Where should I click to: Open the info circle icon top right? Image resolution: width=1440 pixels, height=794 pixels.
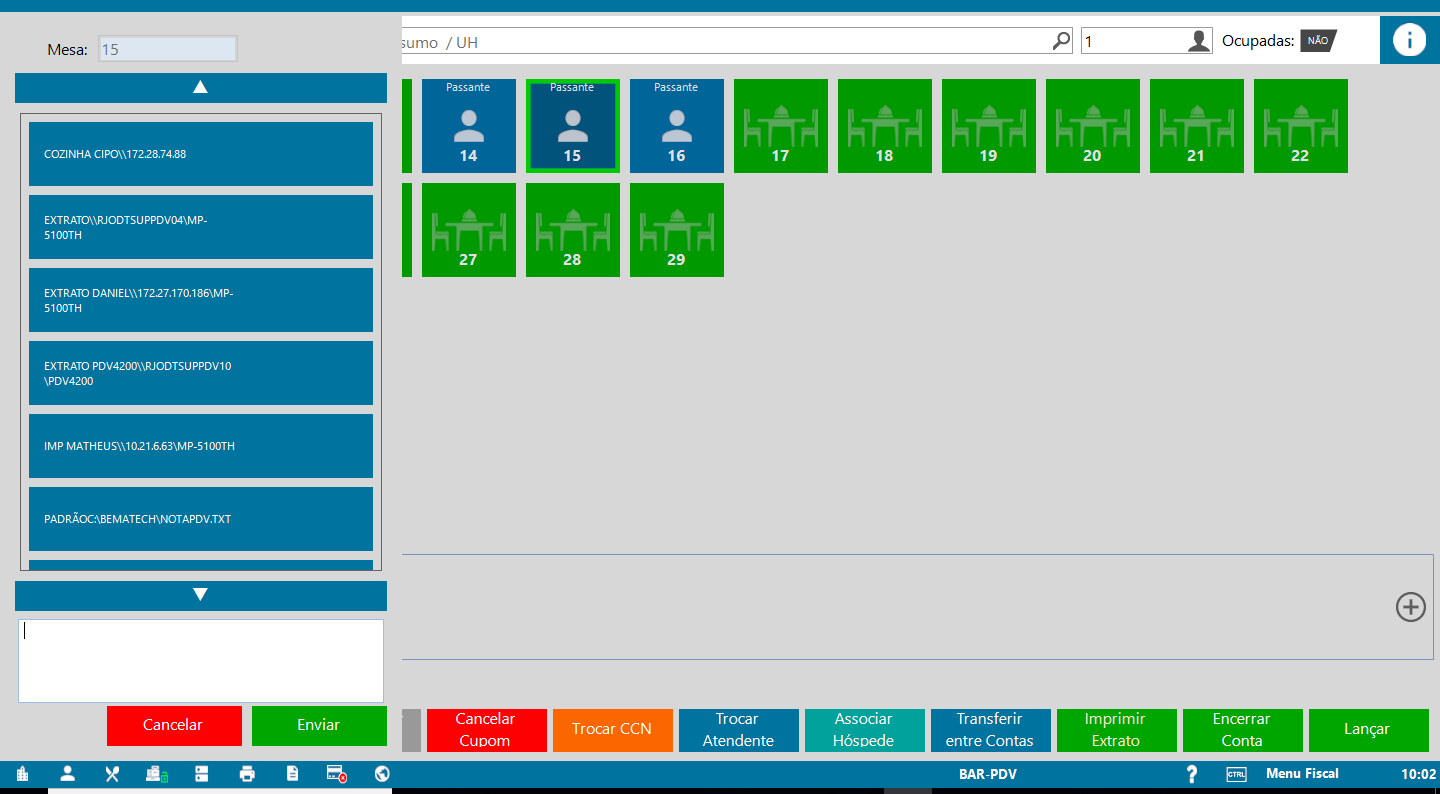tap(1410, 40)
